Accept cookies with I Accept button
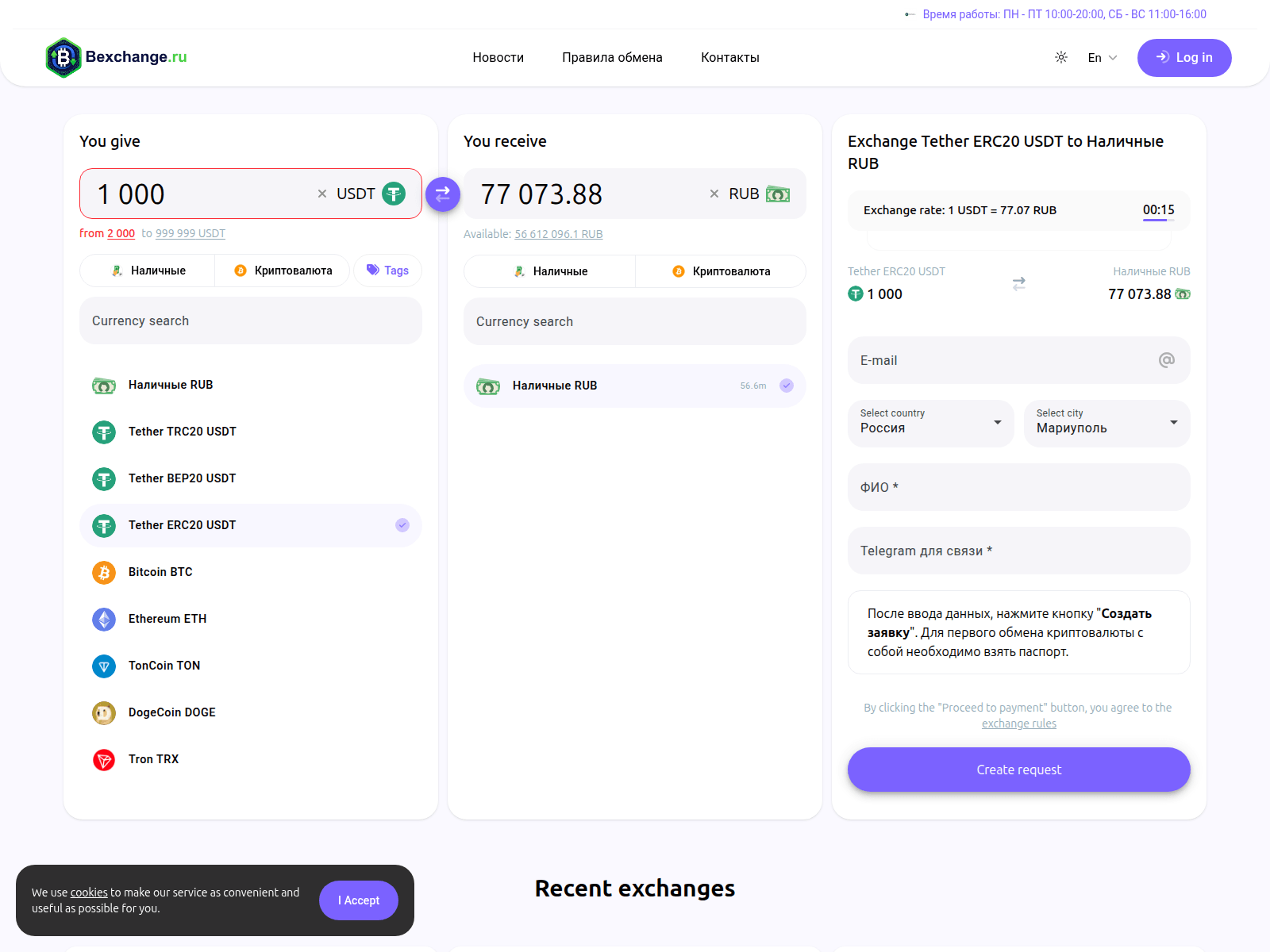Image resolution: width=1270 pixels, height=952 pixels. pyautogui.click(x=359, y=900)
